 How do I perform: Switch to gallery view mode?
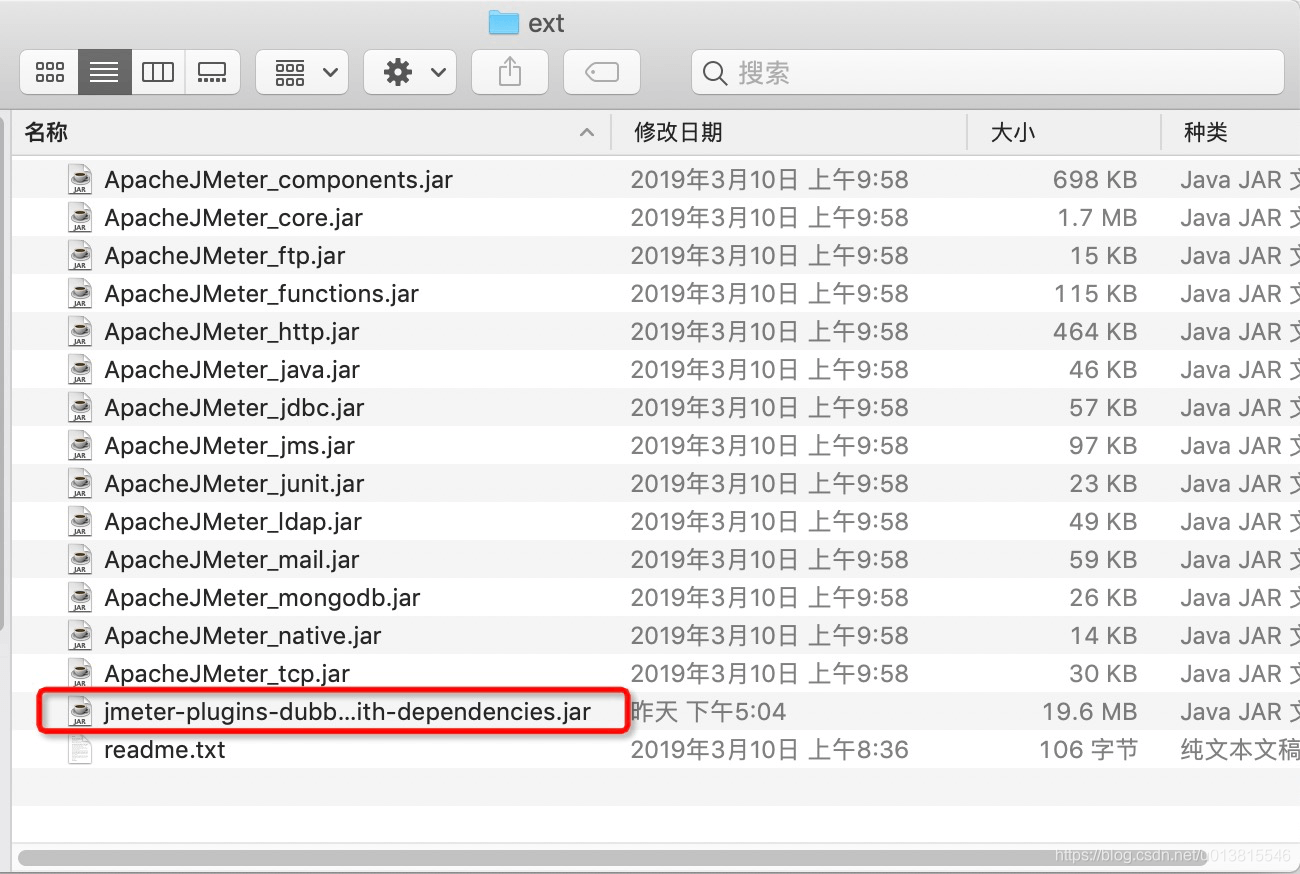[x=212, y=72]
